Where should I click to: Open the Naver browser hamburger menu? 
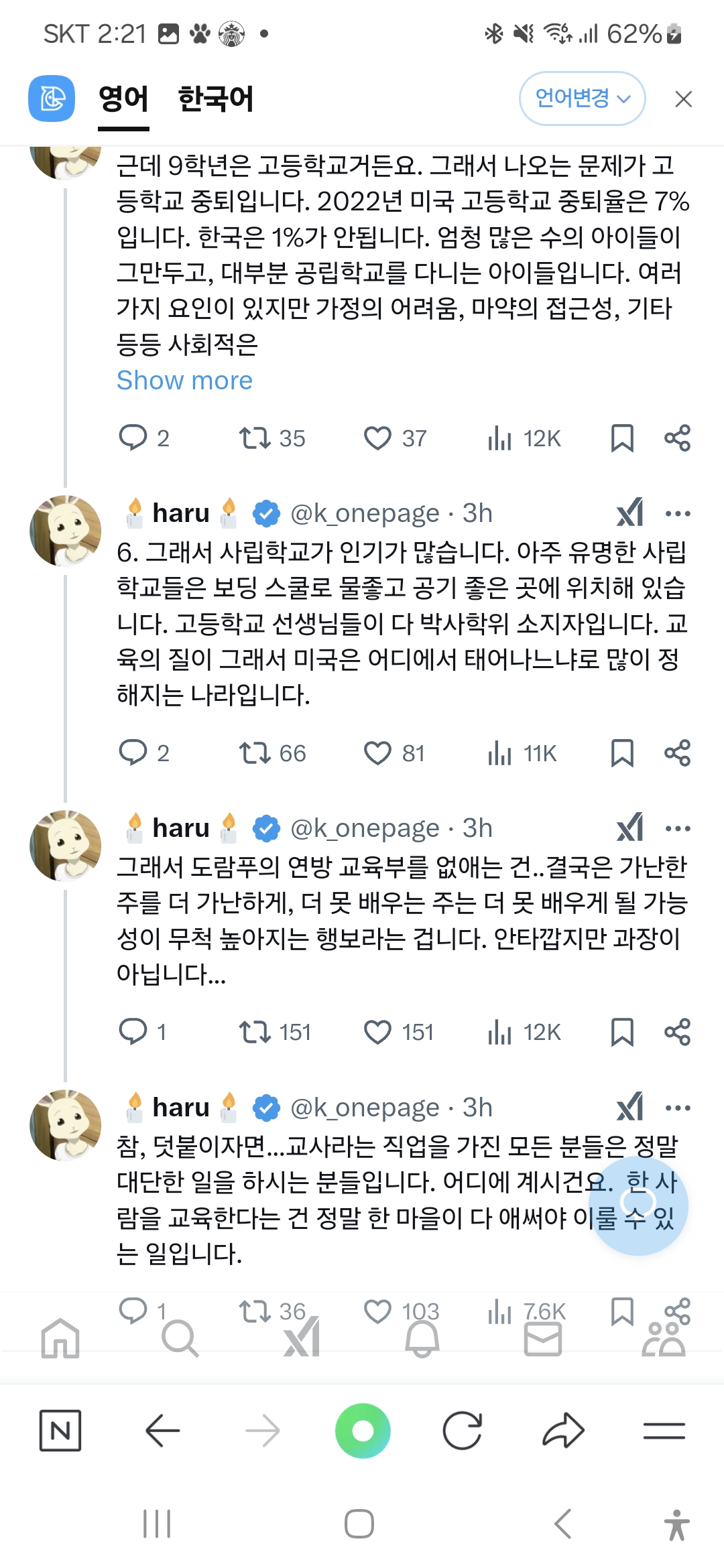pos(664,1431)
